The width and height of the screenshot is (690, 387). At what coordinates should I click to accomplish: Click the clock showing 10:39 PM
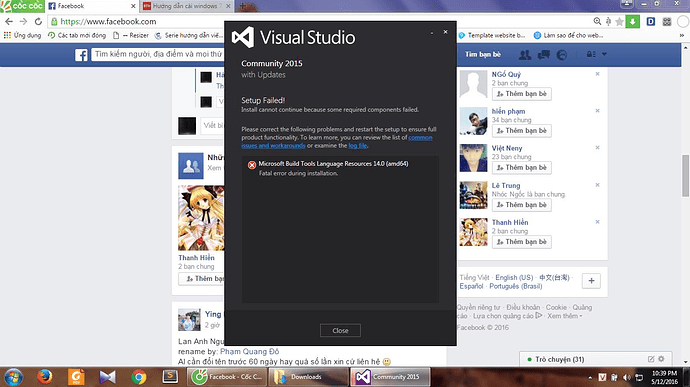pos(664,377)
